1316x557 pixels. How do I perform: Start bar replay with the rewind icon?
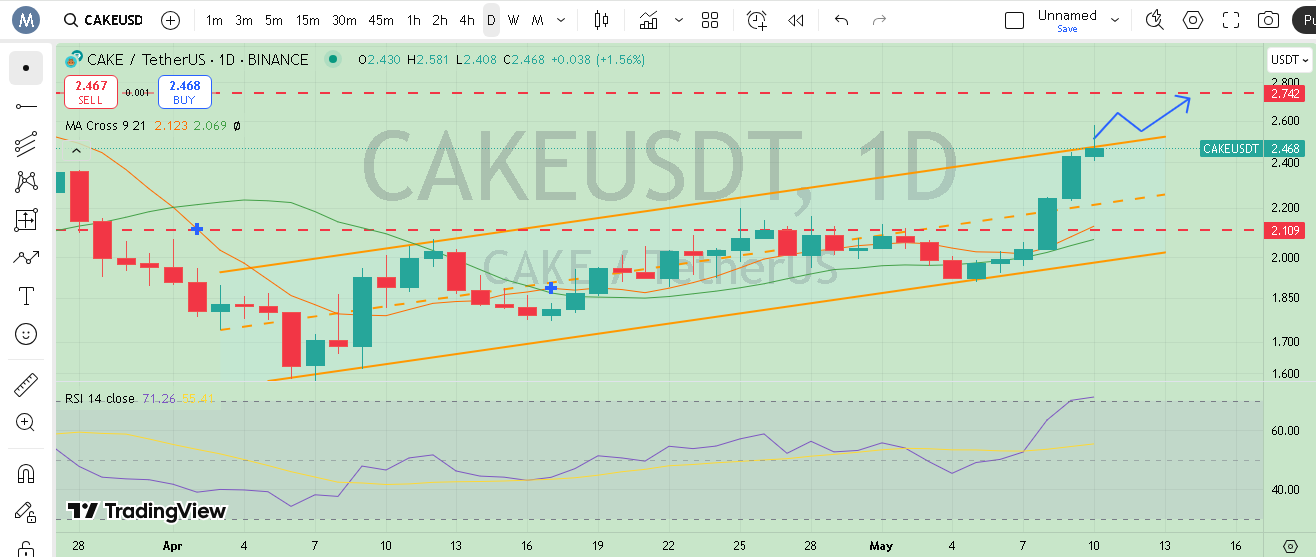click(796, 20)
